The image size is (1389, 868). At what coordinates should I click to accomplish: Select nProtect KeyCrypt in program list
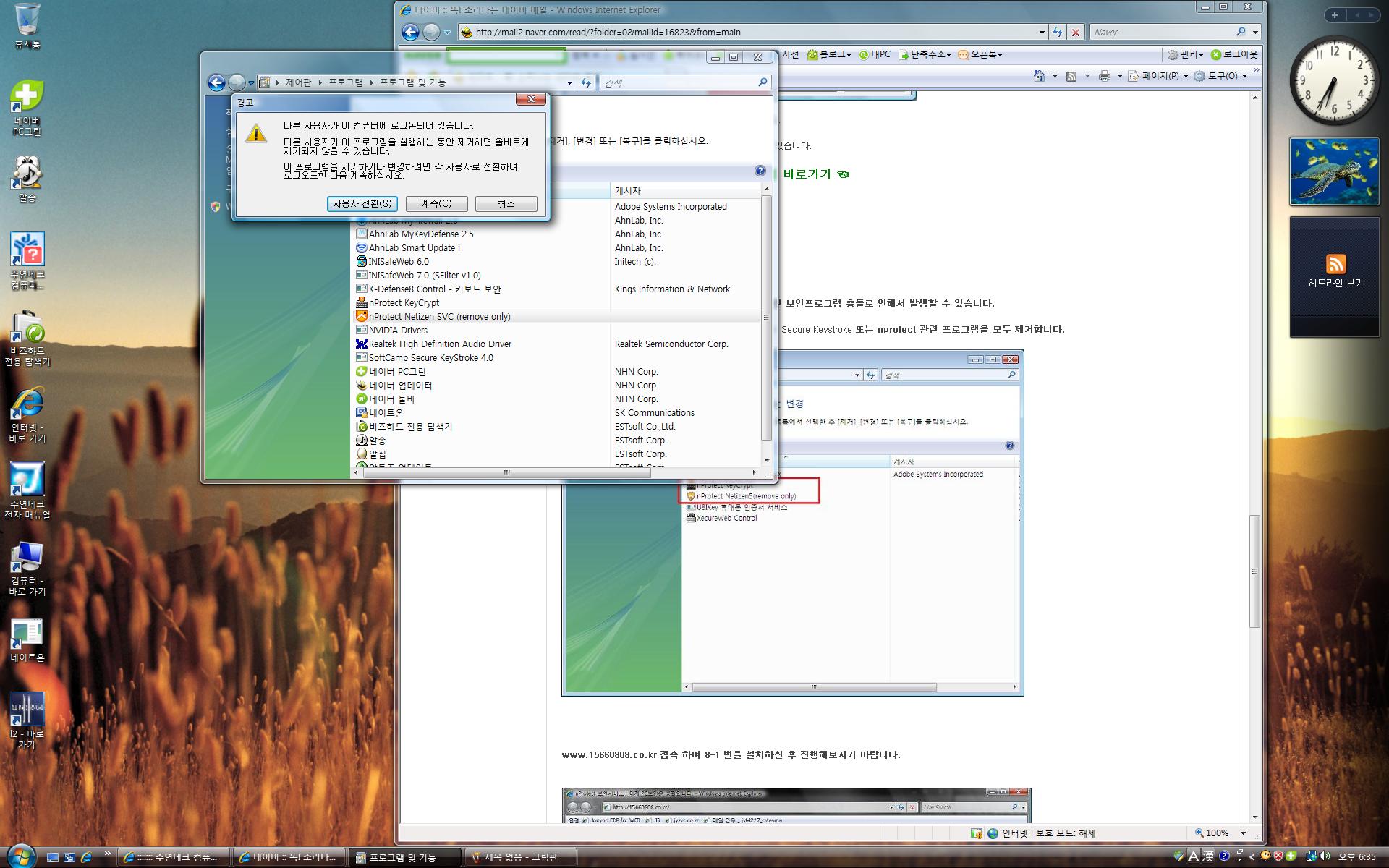556,303
